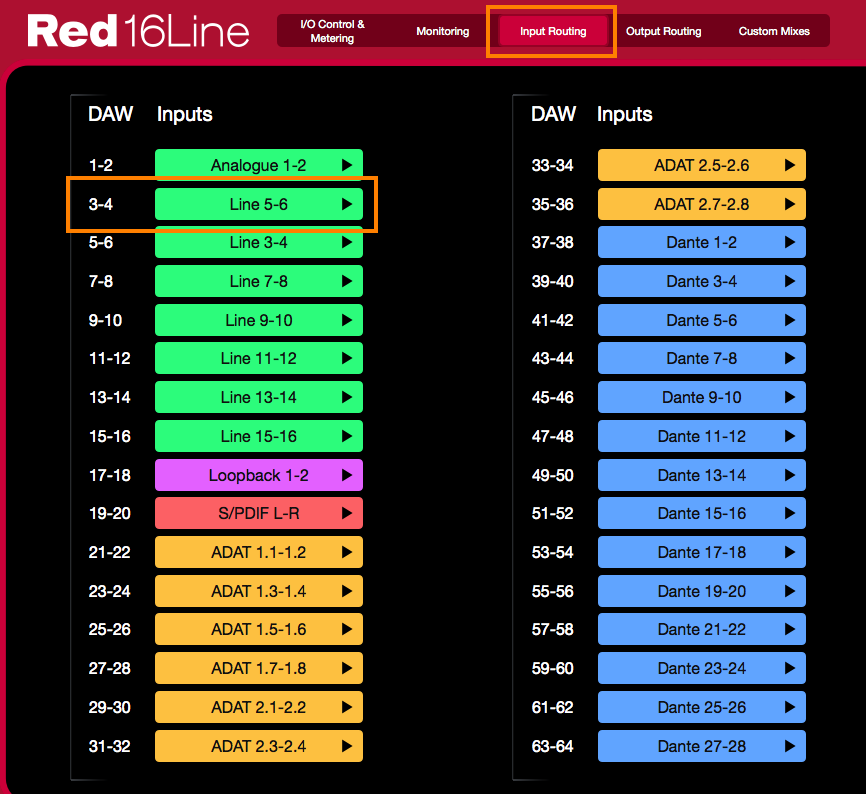This screenshot has width=866, height=794.
Task: Open the Analogue 1-2 input dropdown
Action: (258, 165)
